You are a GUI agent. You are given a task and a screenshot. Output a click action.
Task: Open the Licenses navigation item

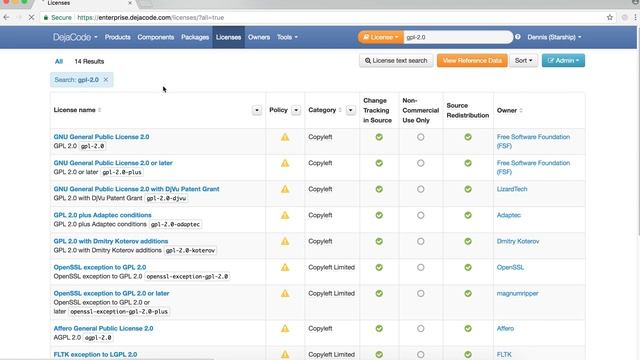click(x=228, y=37)
